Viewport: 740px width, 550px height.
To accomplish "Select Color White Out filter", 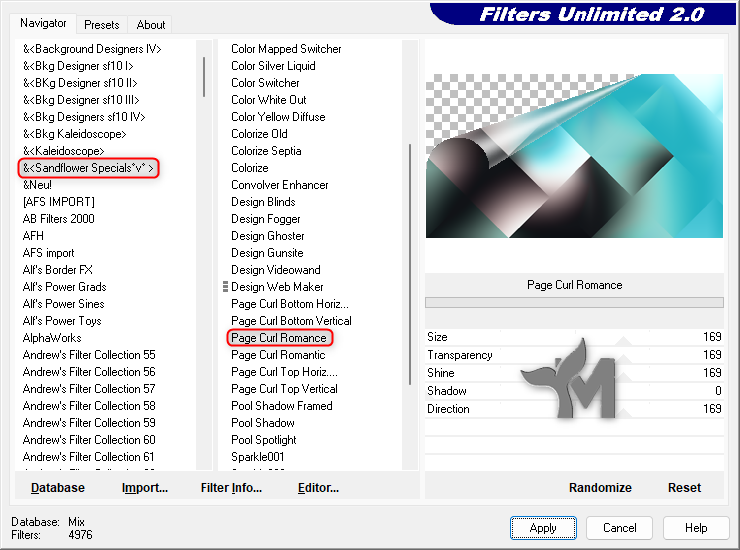I will pyautogui.click(x=269, y=100).
